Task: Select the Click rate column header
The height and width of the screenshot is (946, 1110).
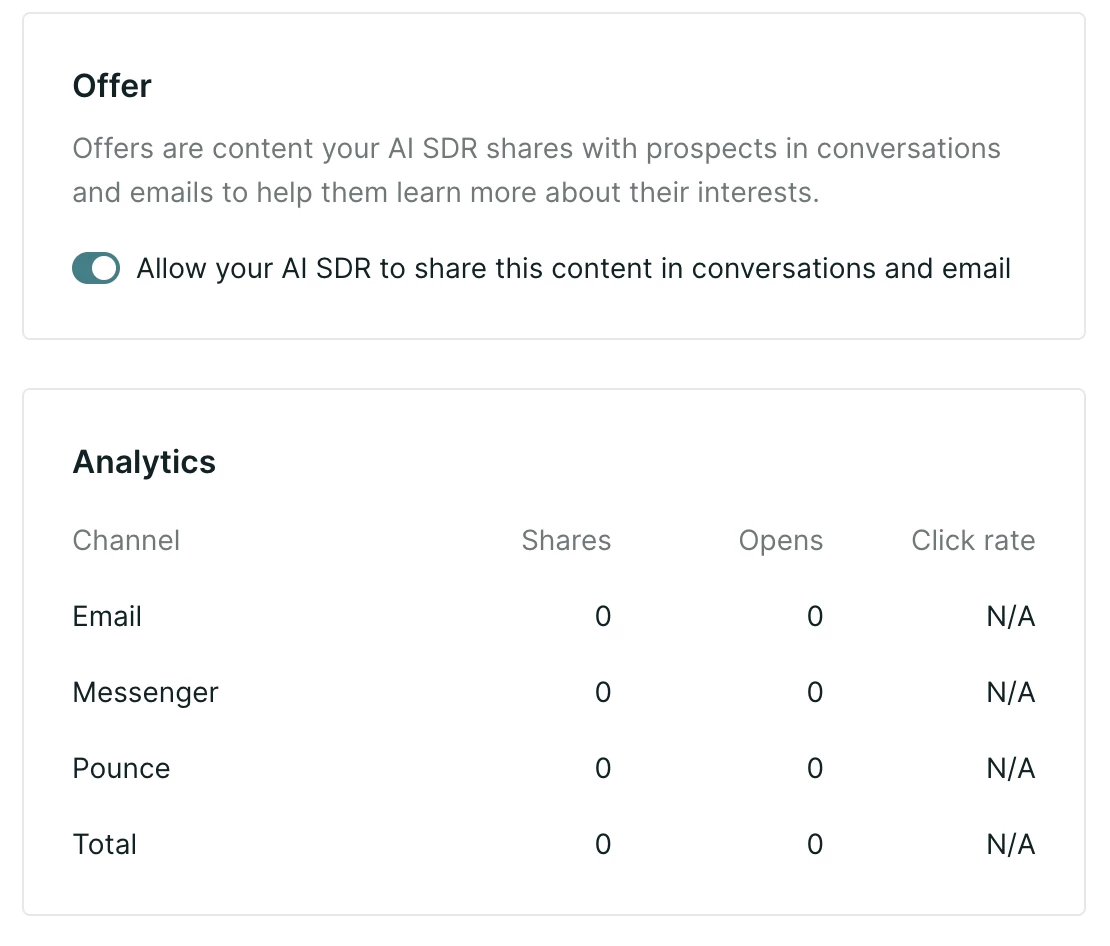Action: click(x=973, y=540)
